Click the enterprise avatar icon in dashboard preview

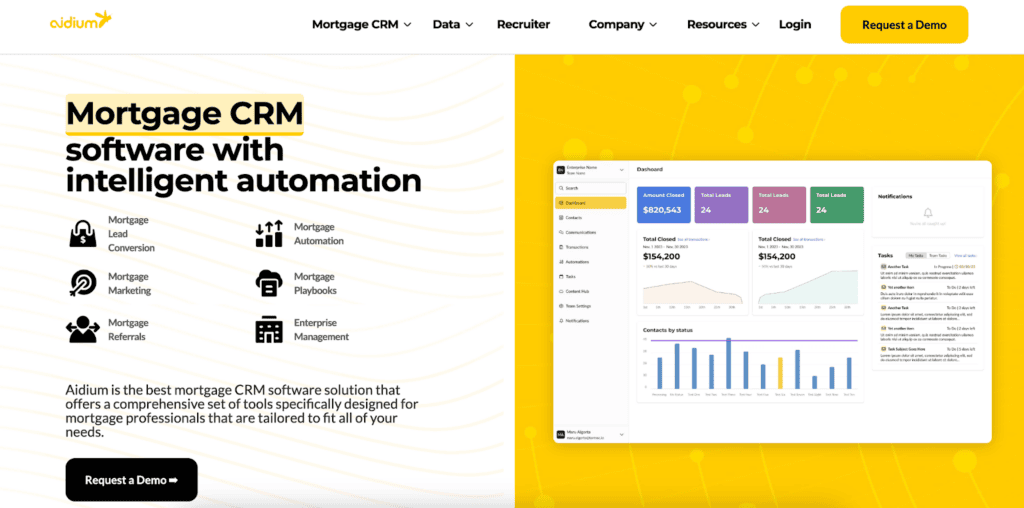point(560,170)
